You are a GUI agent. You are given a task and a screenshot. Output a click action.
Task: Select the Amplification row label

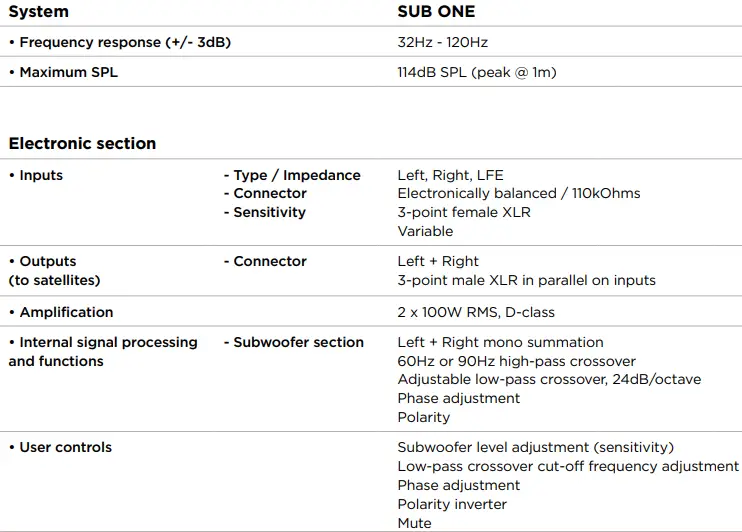coord(61,312)
